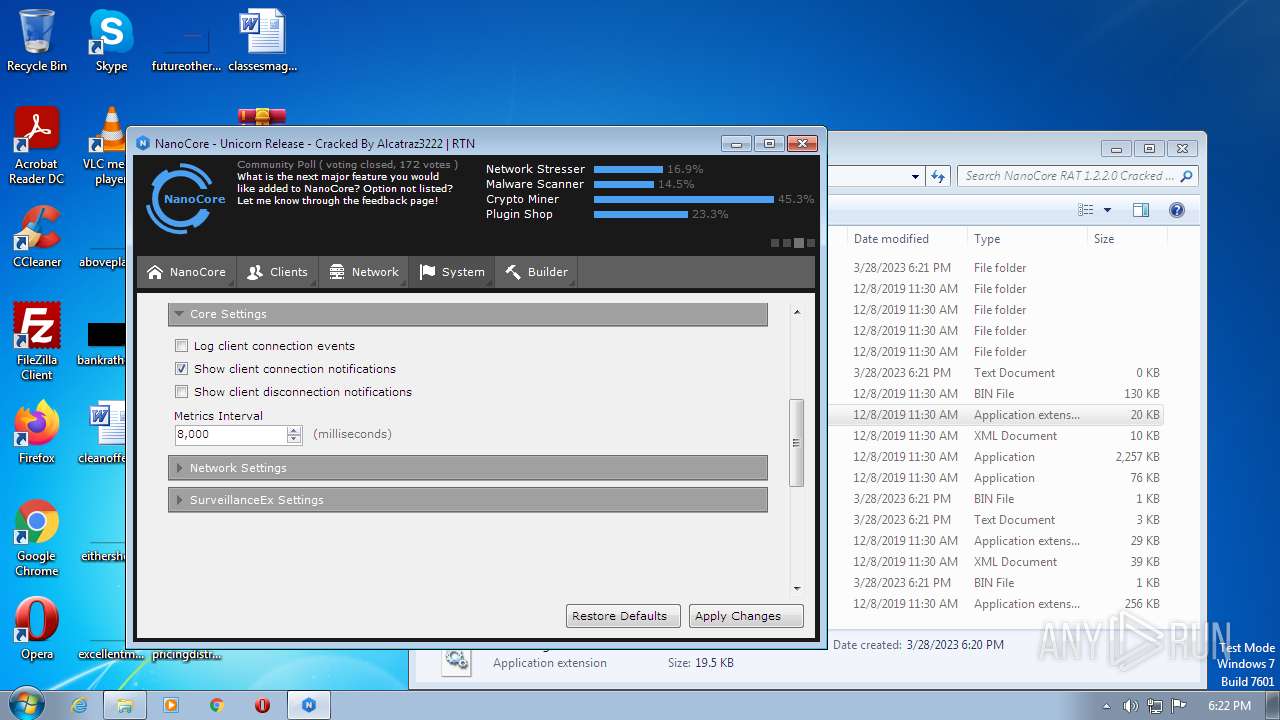Open Explorer help icon

point(1177,210)
